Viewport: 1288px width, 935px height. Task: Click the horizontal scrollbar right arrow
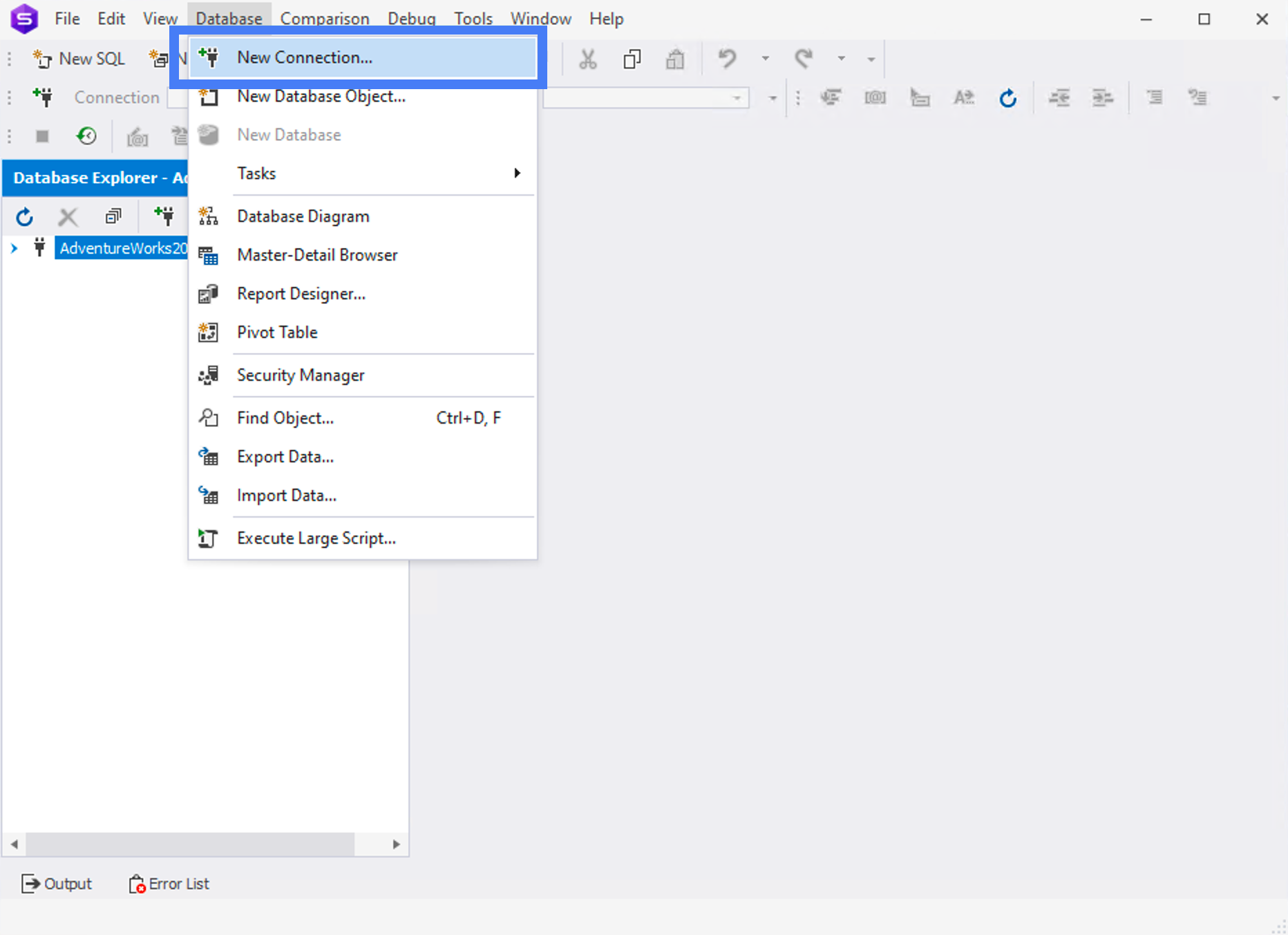(x=396, y=844)
